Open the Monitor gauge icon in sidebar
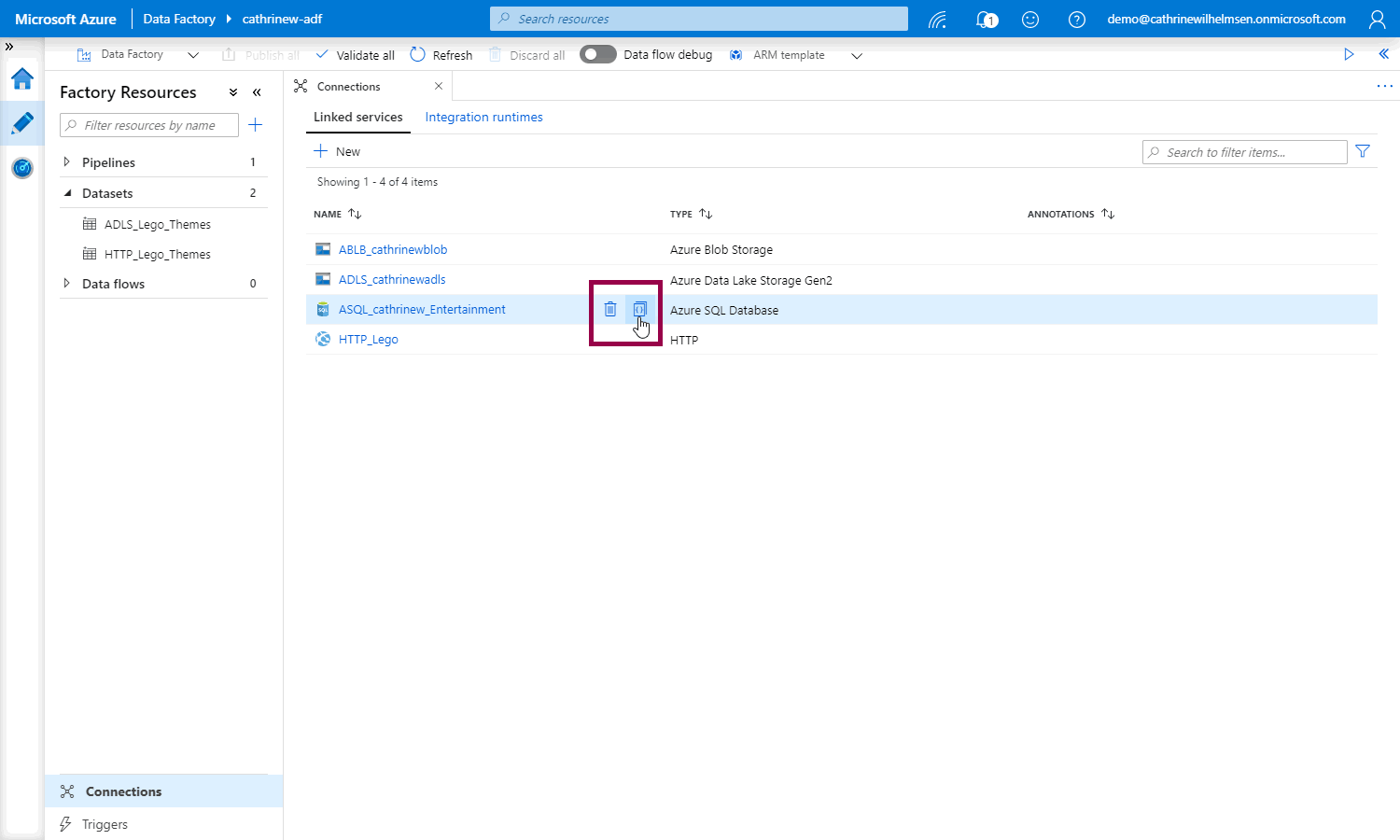 22,168
